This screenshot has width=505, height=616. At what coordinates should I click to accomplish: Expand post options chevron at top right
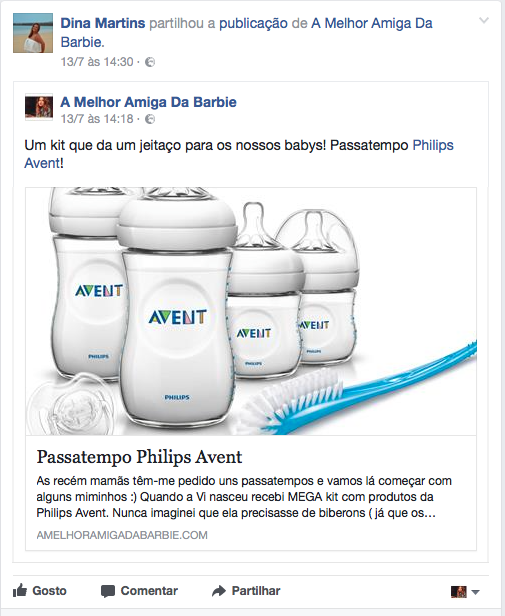[484, 20]
